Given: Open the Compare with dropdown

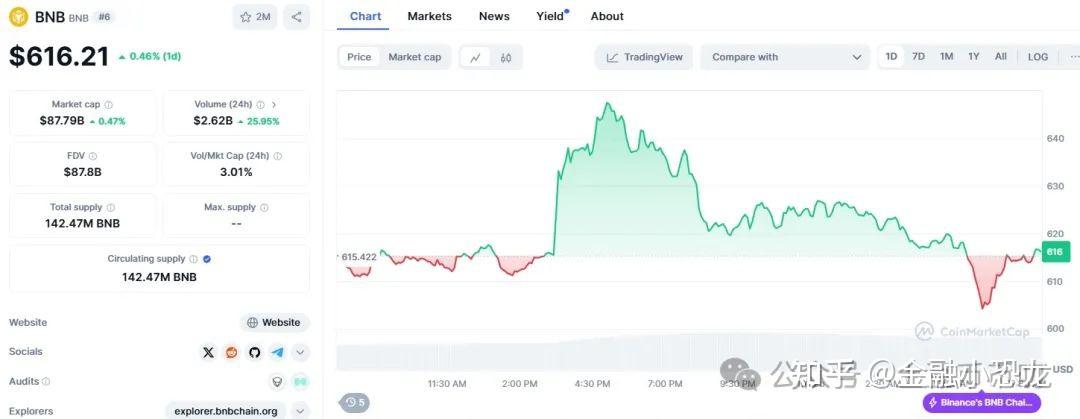Looking at the screenshot, I should coord(785,57).
